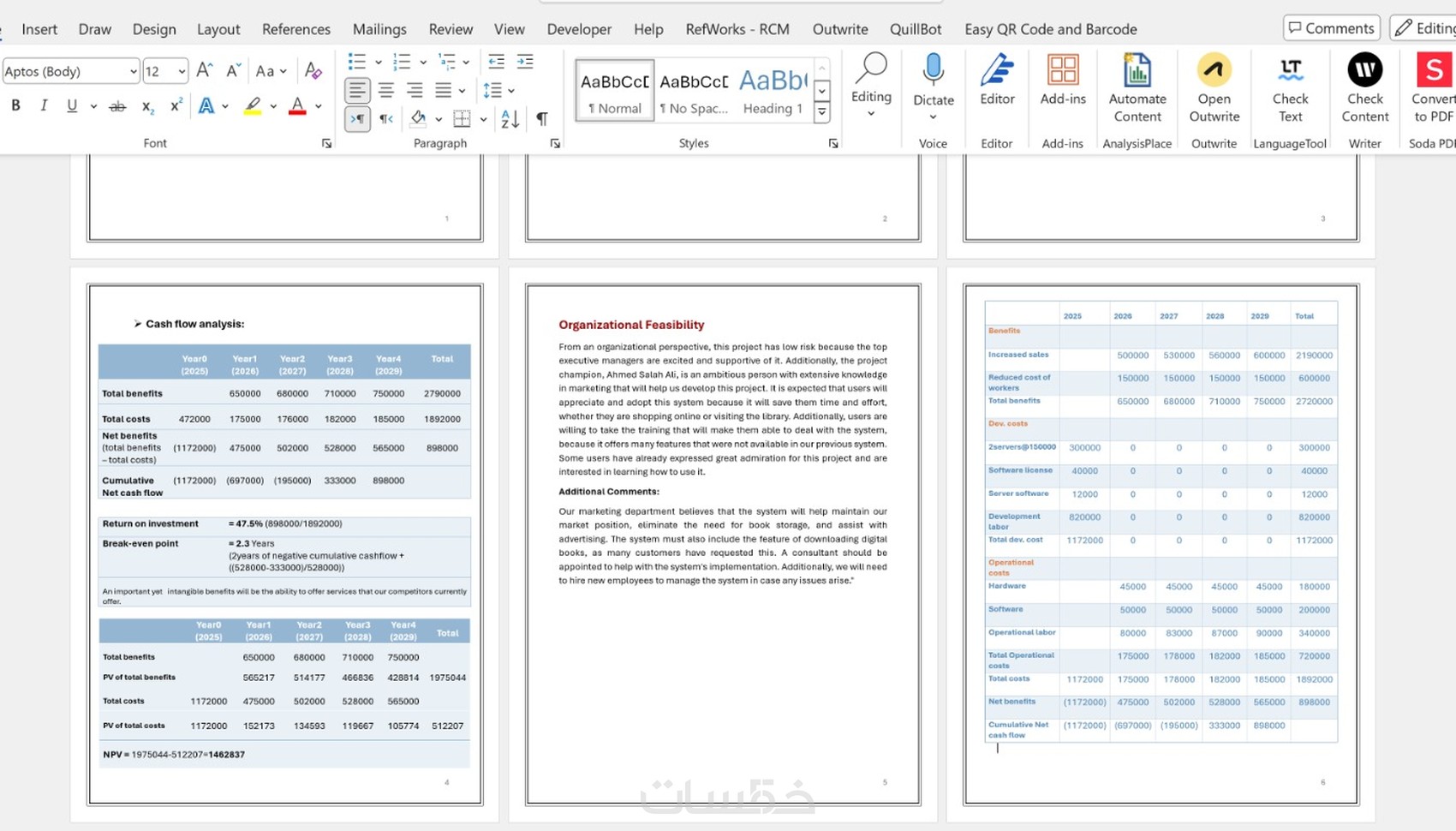
Task: Toggle subscript formatting
Action: click(147, 106)
